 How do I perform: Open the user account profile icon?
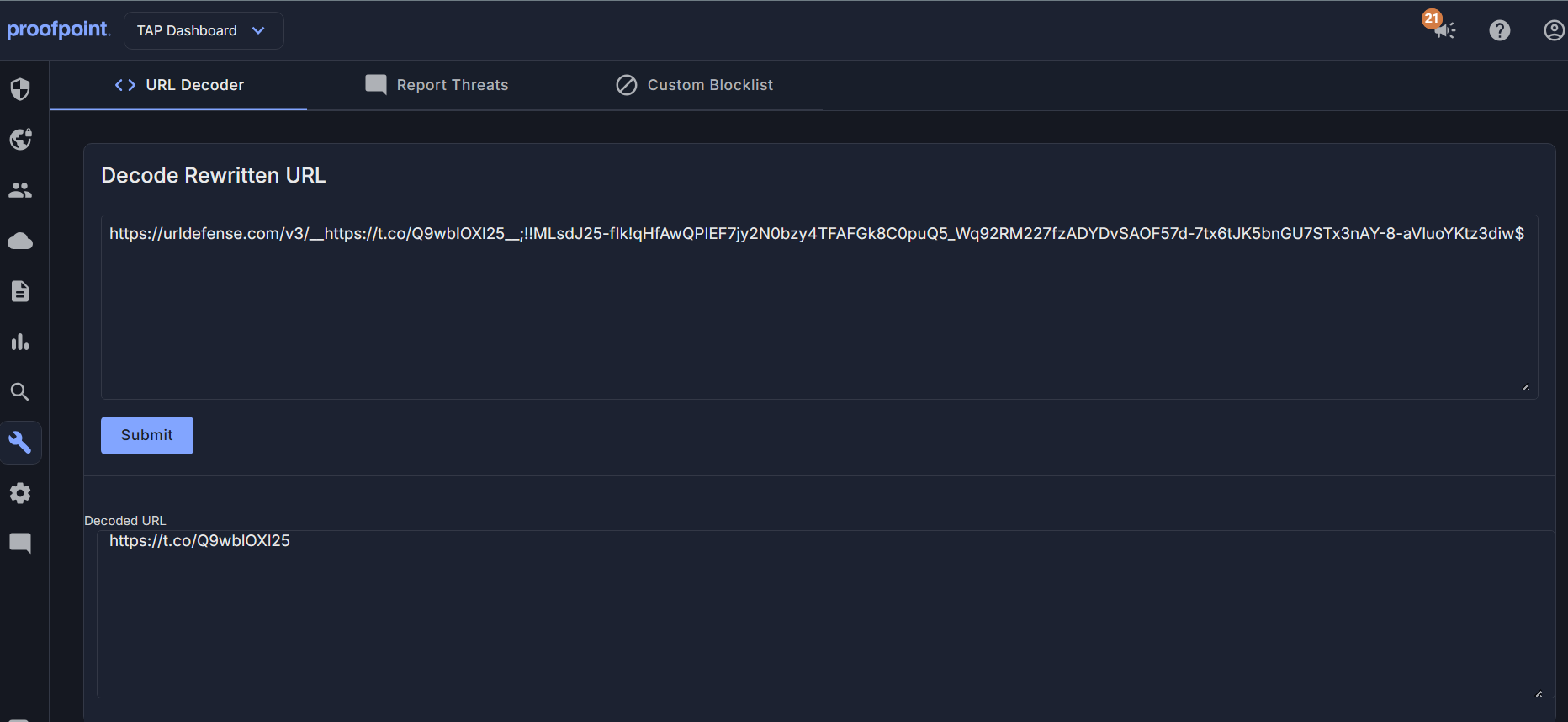[x=1553, y=30]
